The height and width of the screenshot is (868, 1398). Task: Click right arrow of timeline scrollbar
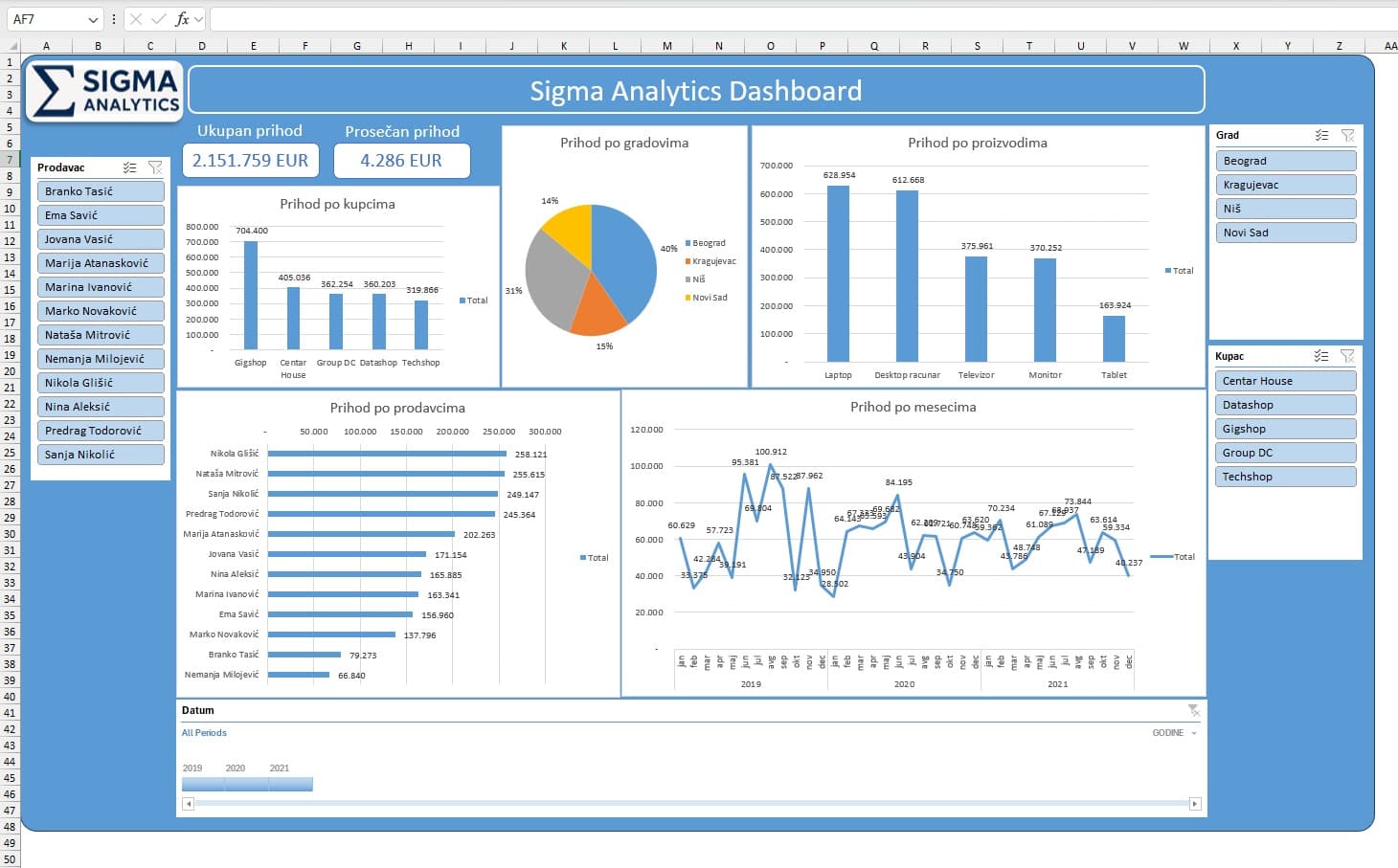tap(1194, 804)
